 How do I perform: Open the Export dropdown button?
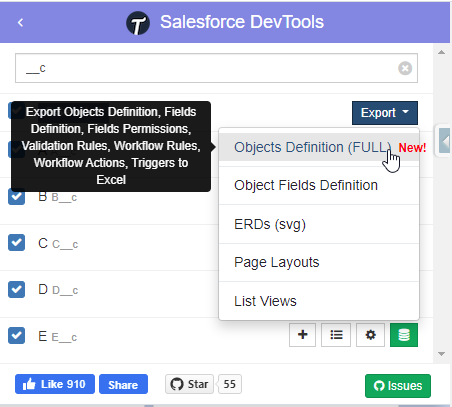coord(385,113)
